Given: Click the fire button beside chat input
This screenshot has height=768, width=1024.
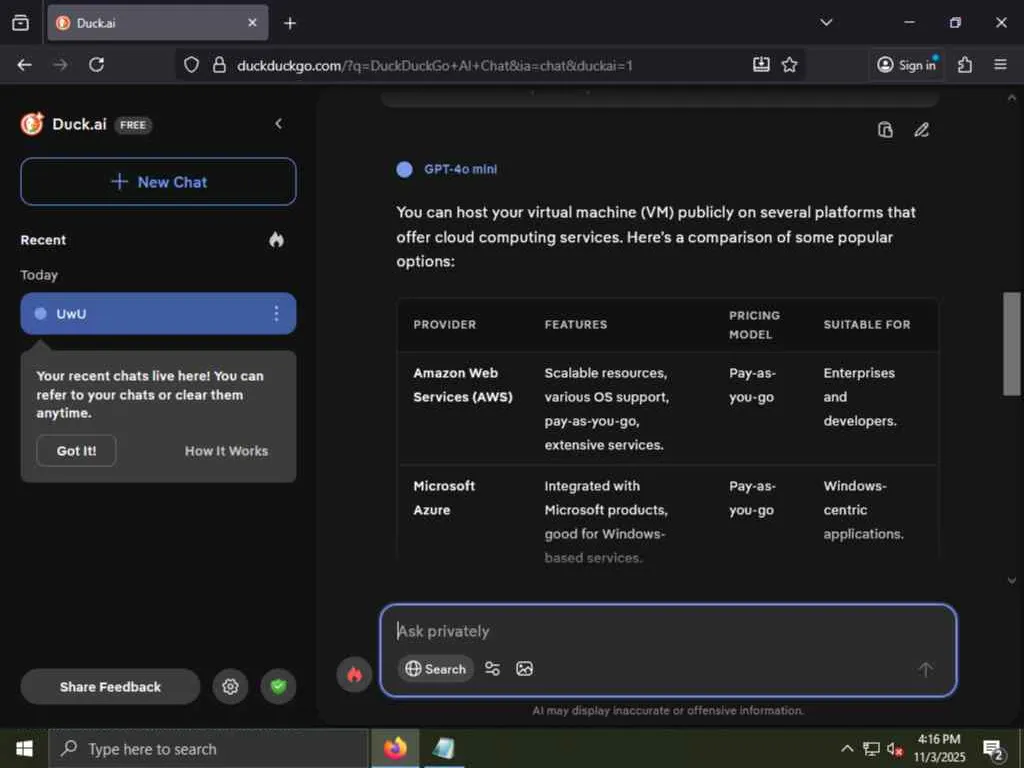Looking at the screenshot, I should tap(354, 674).
